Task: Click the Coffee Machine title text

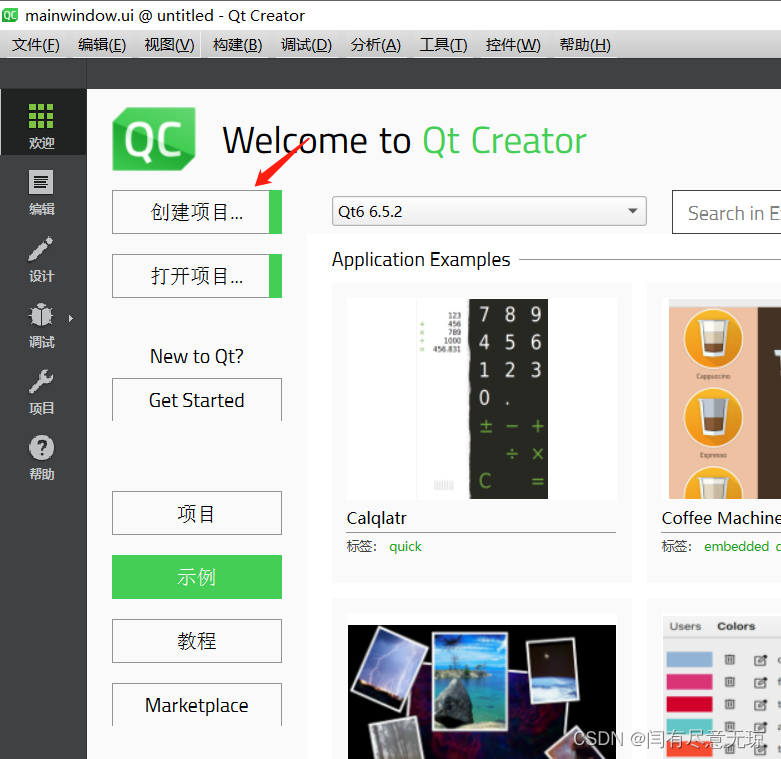Action: (x=721, y=518)
